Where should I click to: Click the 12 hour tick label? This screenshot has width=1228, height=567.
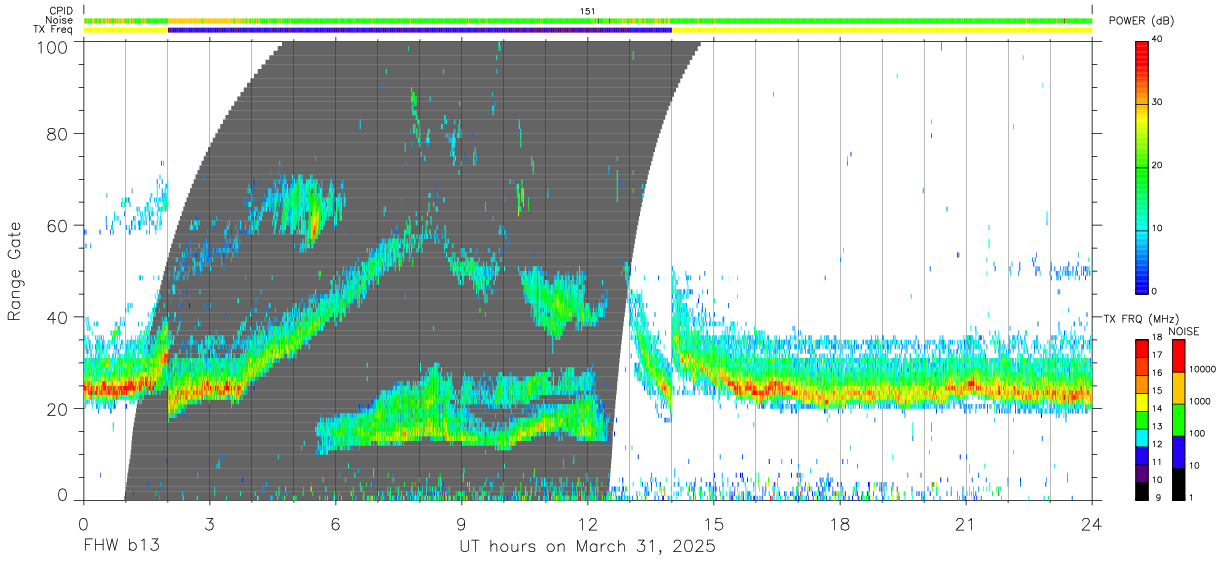pyautogui.click(x=588, y=523)
